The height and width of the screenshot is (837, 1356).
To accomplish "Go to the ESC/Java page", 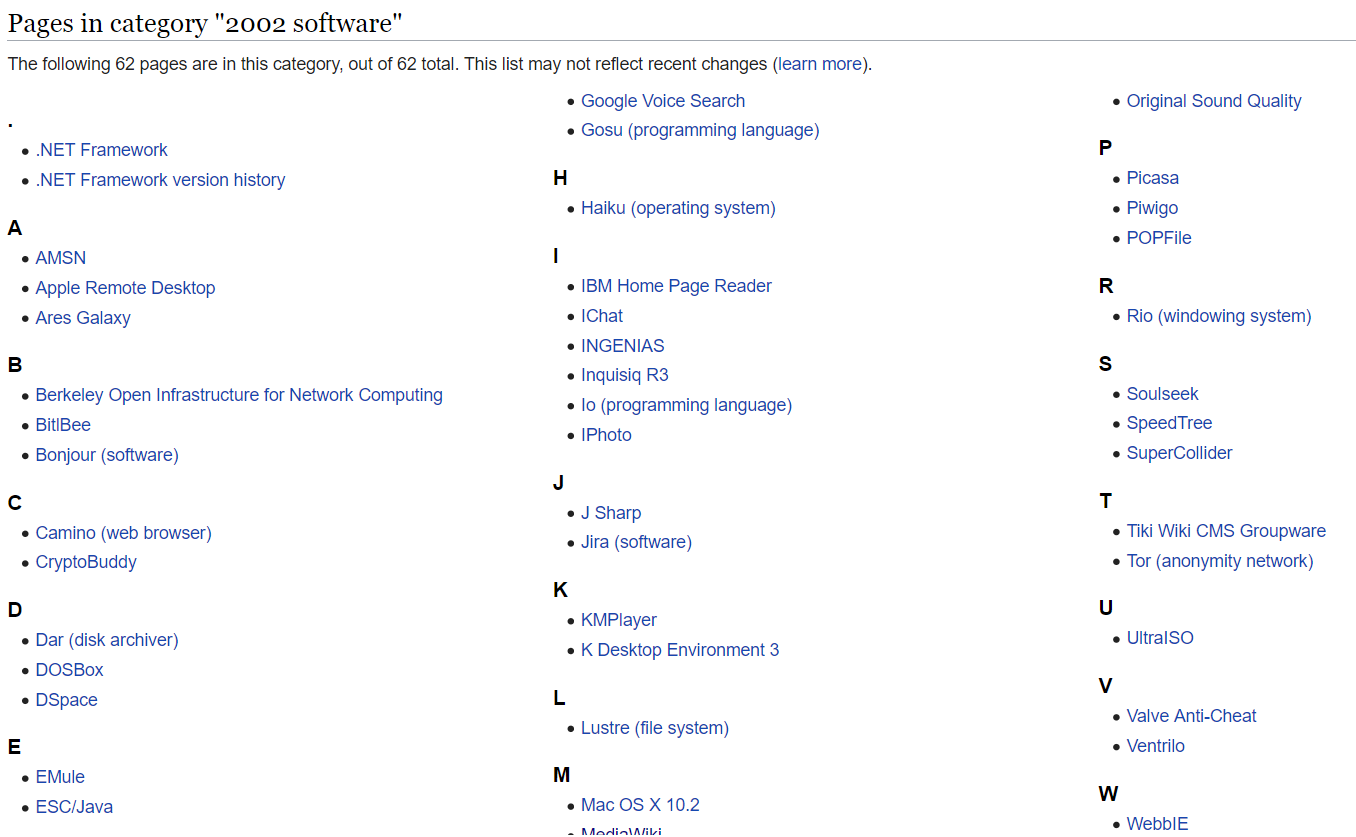I will (74, 807).
